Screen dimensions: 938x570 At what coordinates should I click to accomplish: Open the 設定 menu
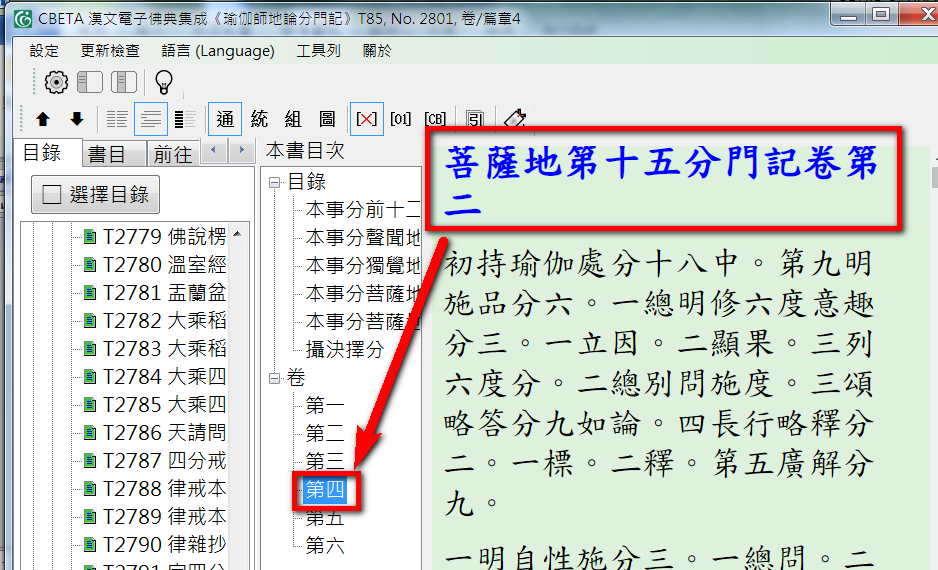(44, 51)
